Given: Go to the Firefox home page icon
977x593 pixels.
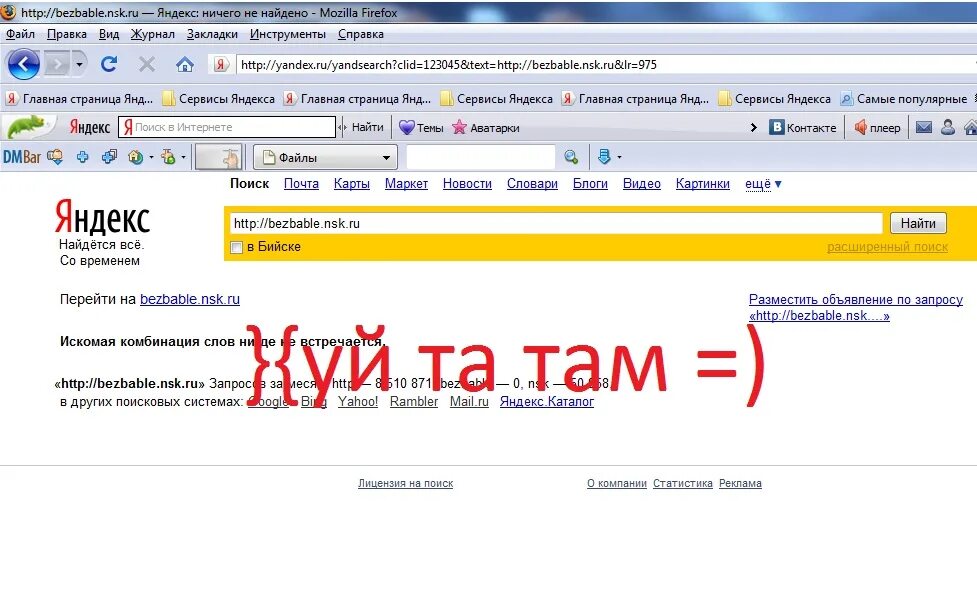Looking at the screenshot, I should (184, 64).
